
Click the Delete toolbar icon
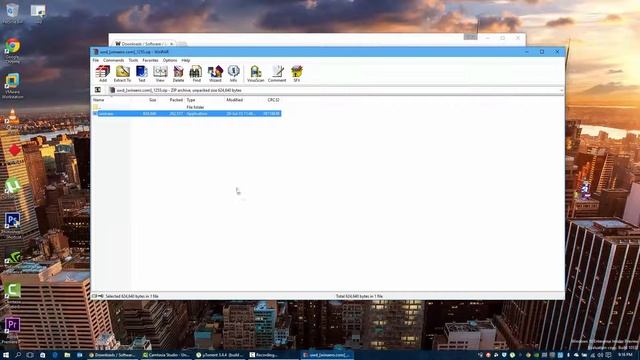(178, 73)
